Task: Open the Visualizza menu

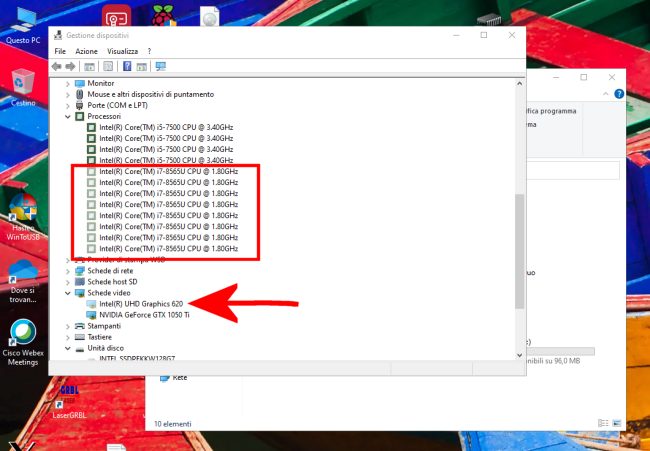Action: coord(122,51)
